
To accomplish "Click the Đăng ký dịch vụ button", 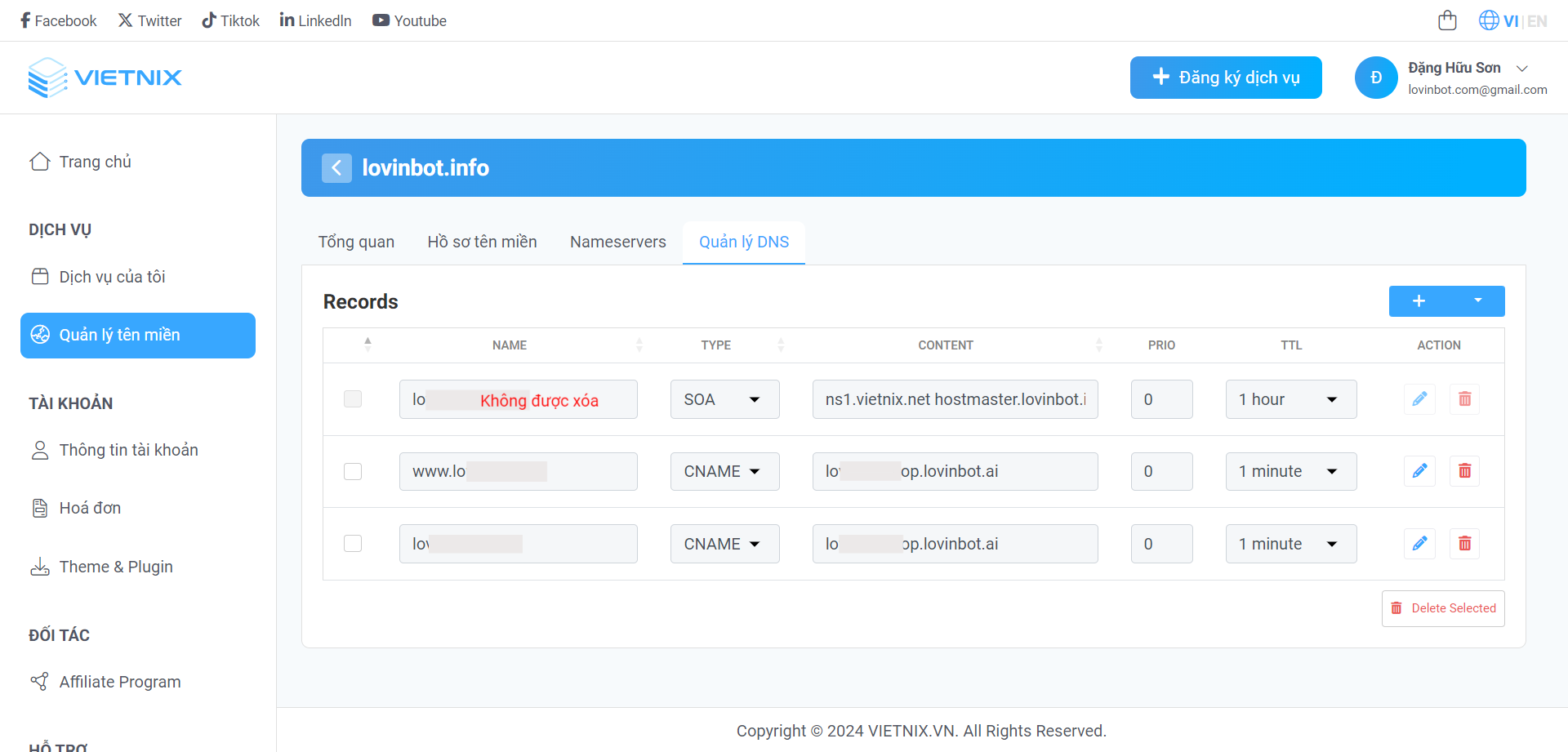I will click(x=1225, y=78).
